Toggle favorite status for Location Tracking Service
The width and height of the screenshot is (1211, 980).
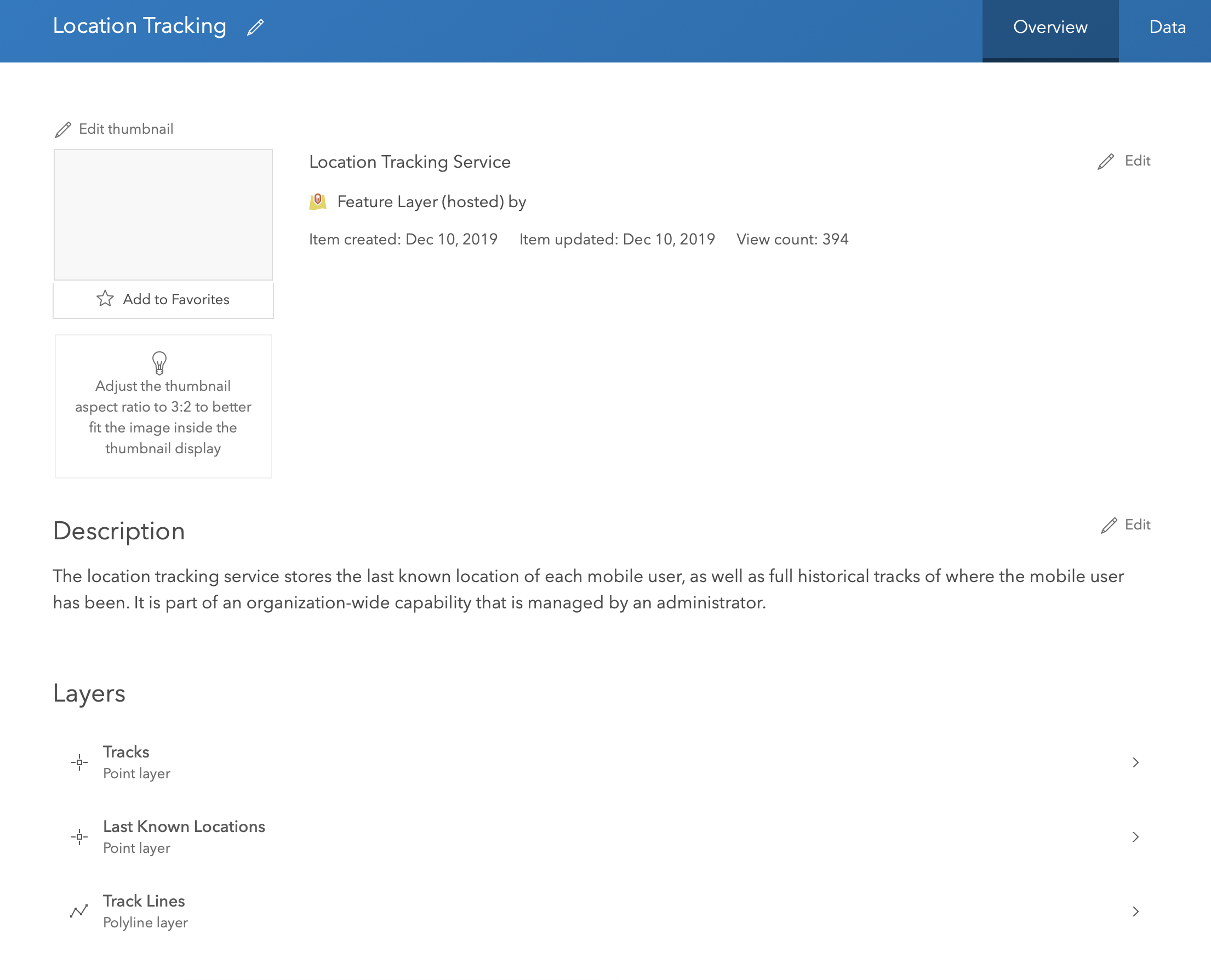coord(163,300)
